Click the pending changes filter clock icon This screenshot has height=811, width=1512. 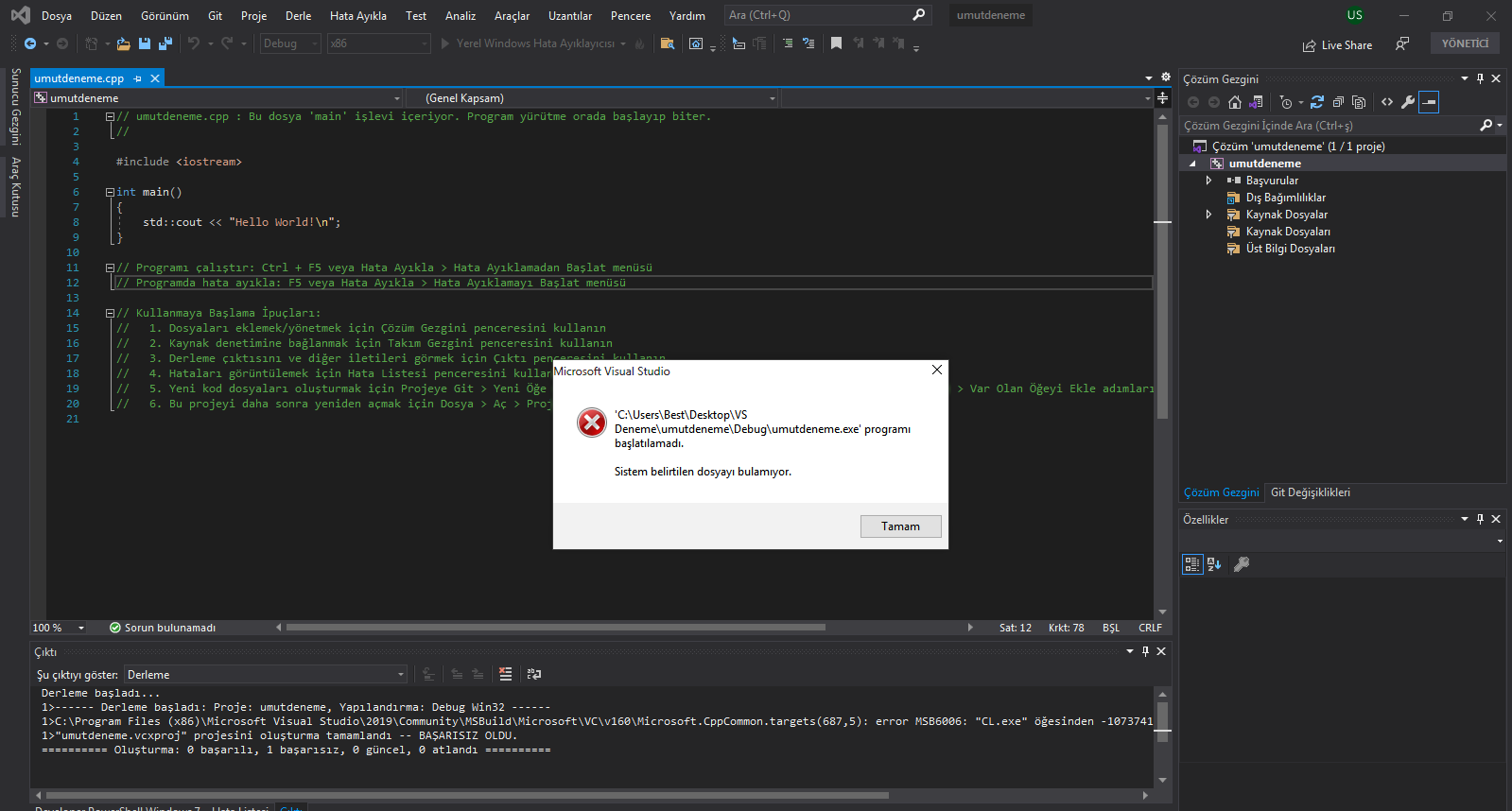point(1285,102)
